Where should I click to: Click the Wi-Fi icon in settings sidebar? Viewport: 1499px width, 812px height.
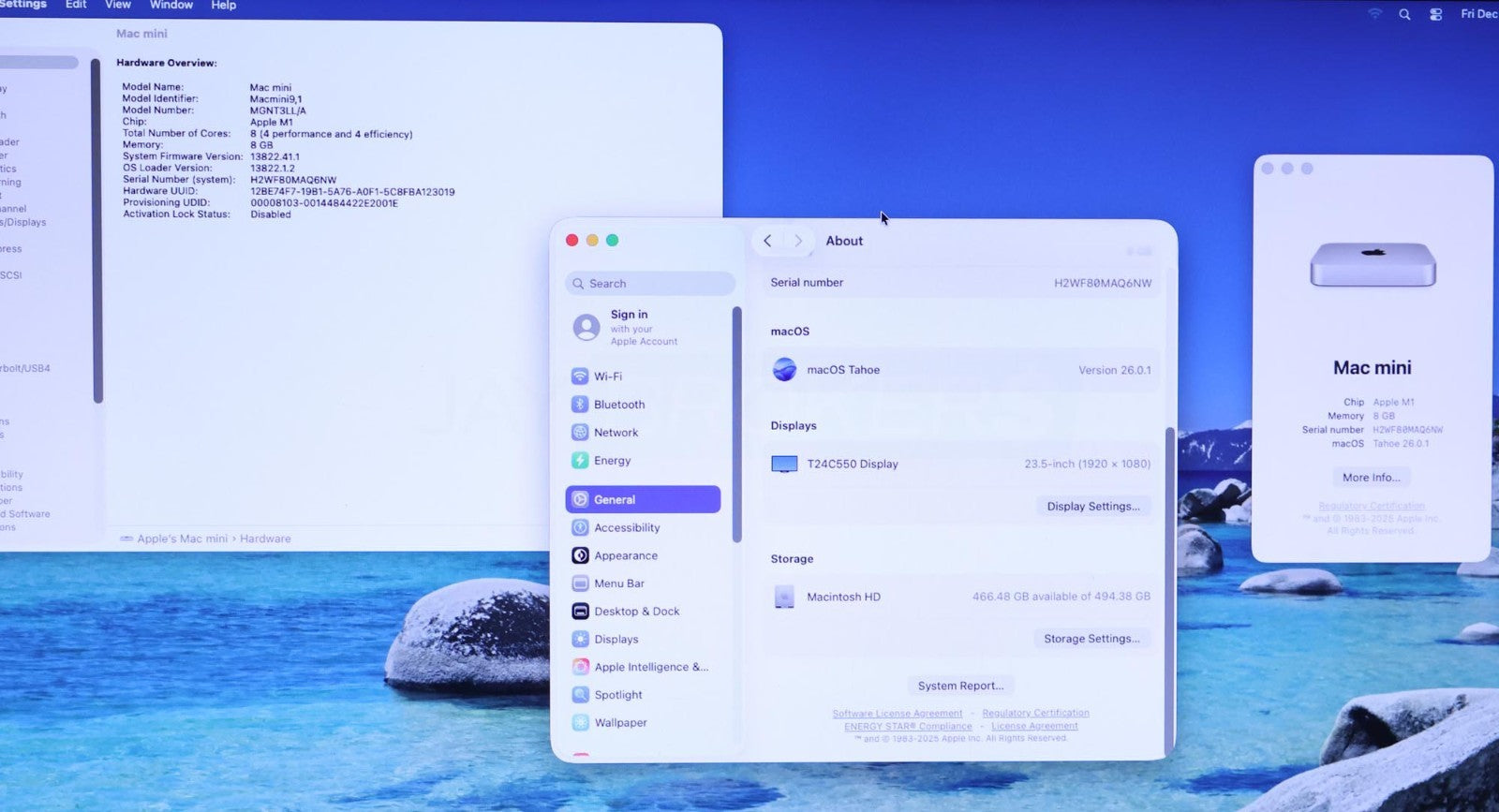tap(580, 376)
